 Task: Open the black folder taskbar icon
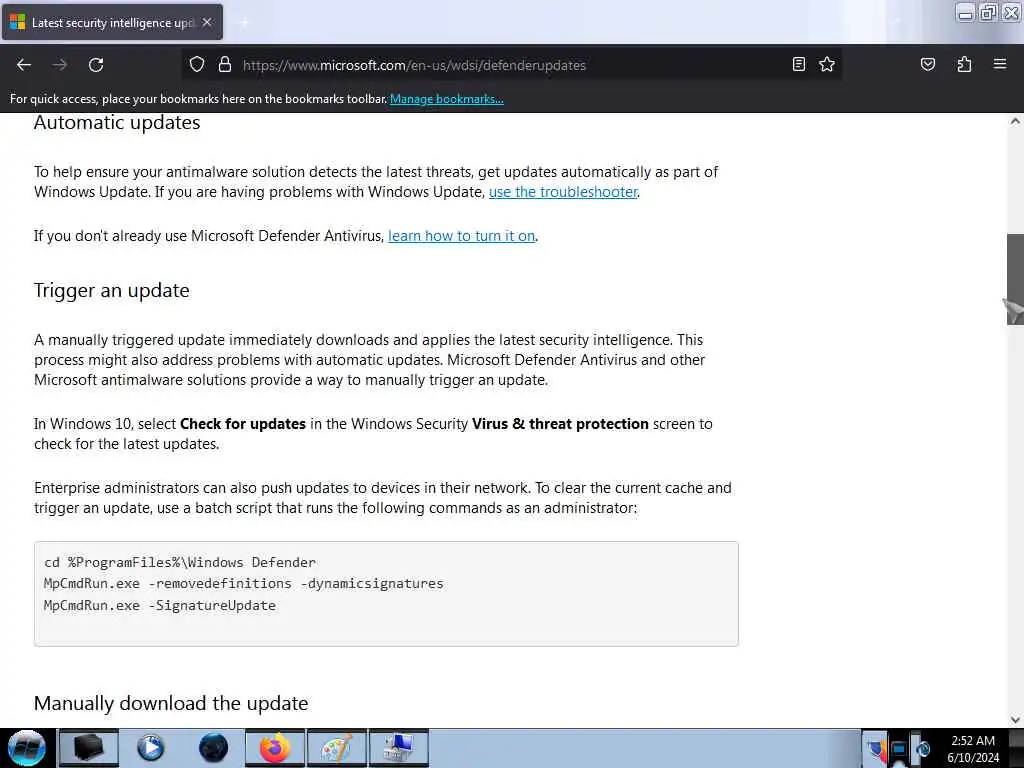(89, 748)
